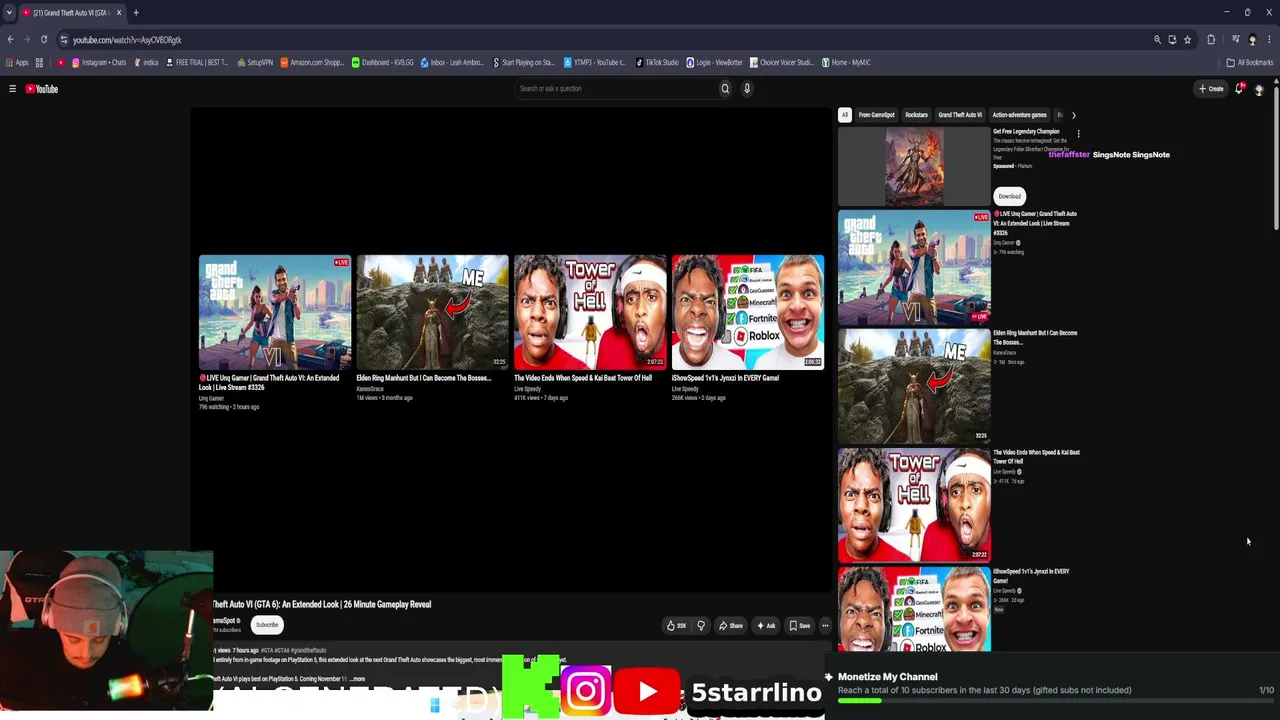Show more filter chips with right chevron
The image size is (1280, 720).
[1074, 115]
